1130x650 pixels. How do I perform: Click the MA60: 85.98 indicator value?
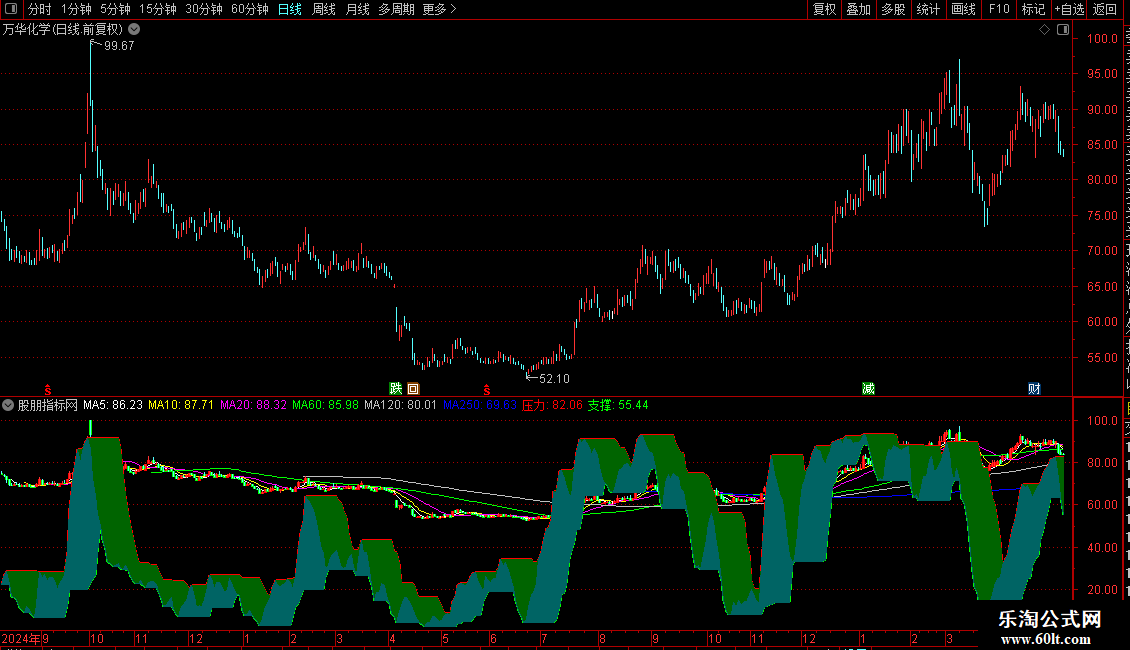click(325, 405)
